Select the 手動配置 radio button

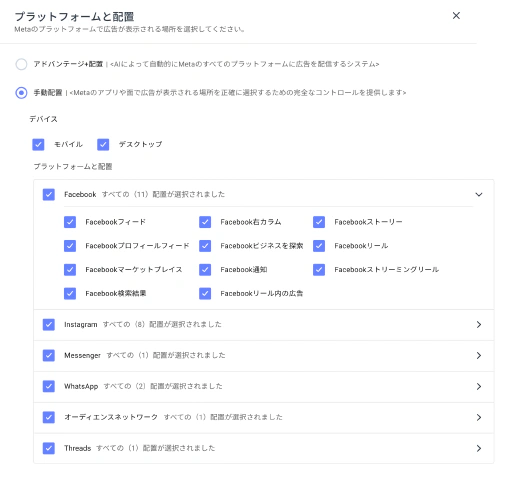point(21,93)
